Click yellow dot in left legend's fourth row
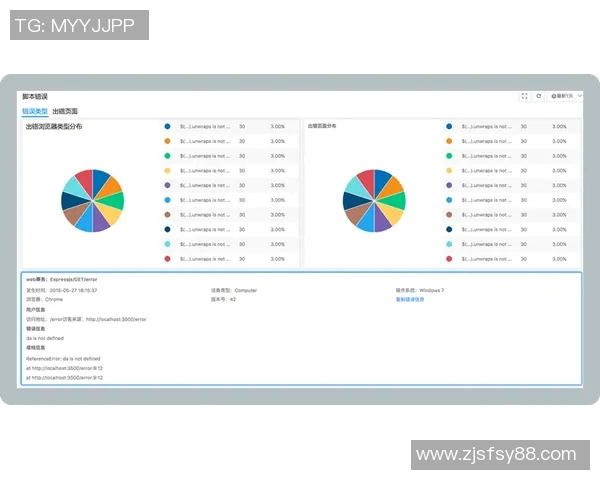The width and height of the screenshot is (600, 480). (x=168, y=171)
